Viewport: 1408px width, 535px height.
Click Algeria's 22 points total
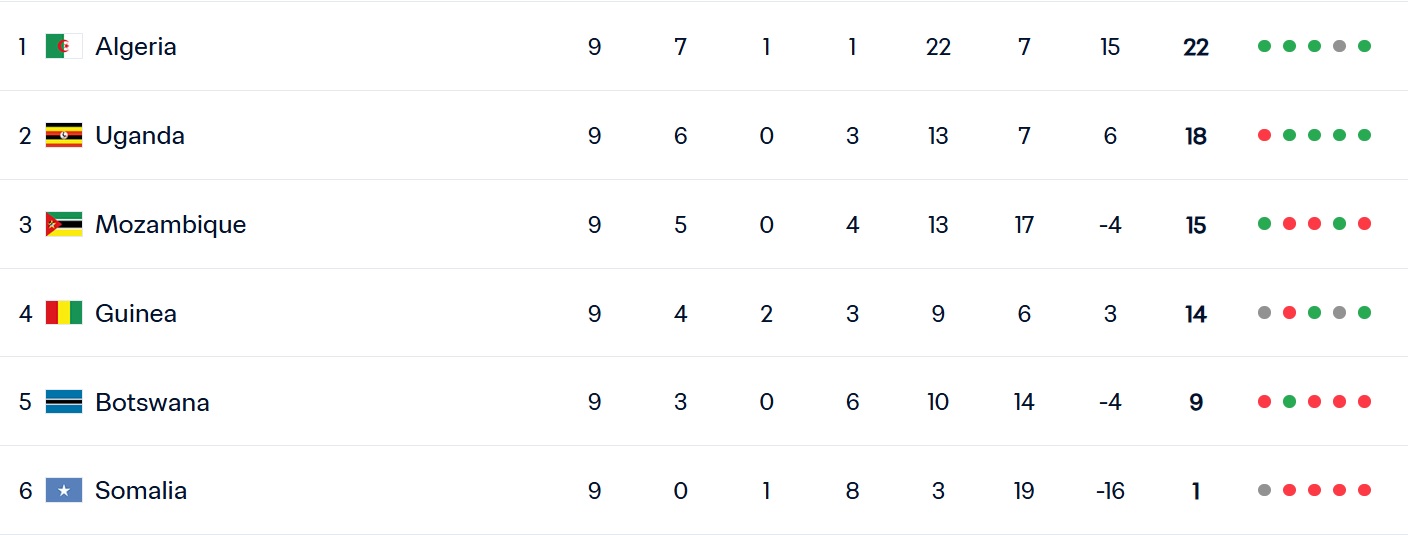click(1196, 47)
